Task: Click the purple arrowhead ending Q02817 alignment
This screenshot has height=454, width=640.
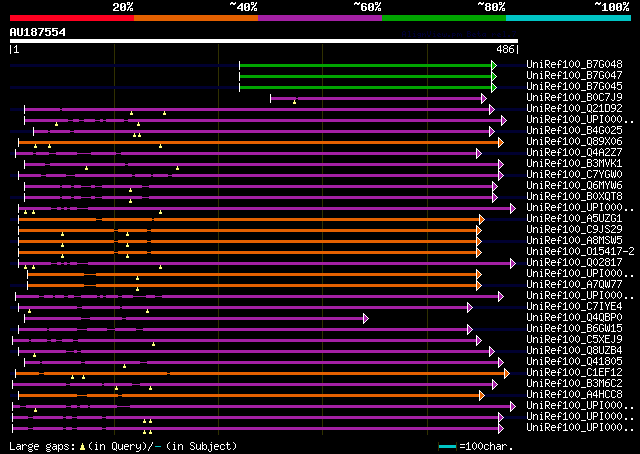Action: [513, 264]
